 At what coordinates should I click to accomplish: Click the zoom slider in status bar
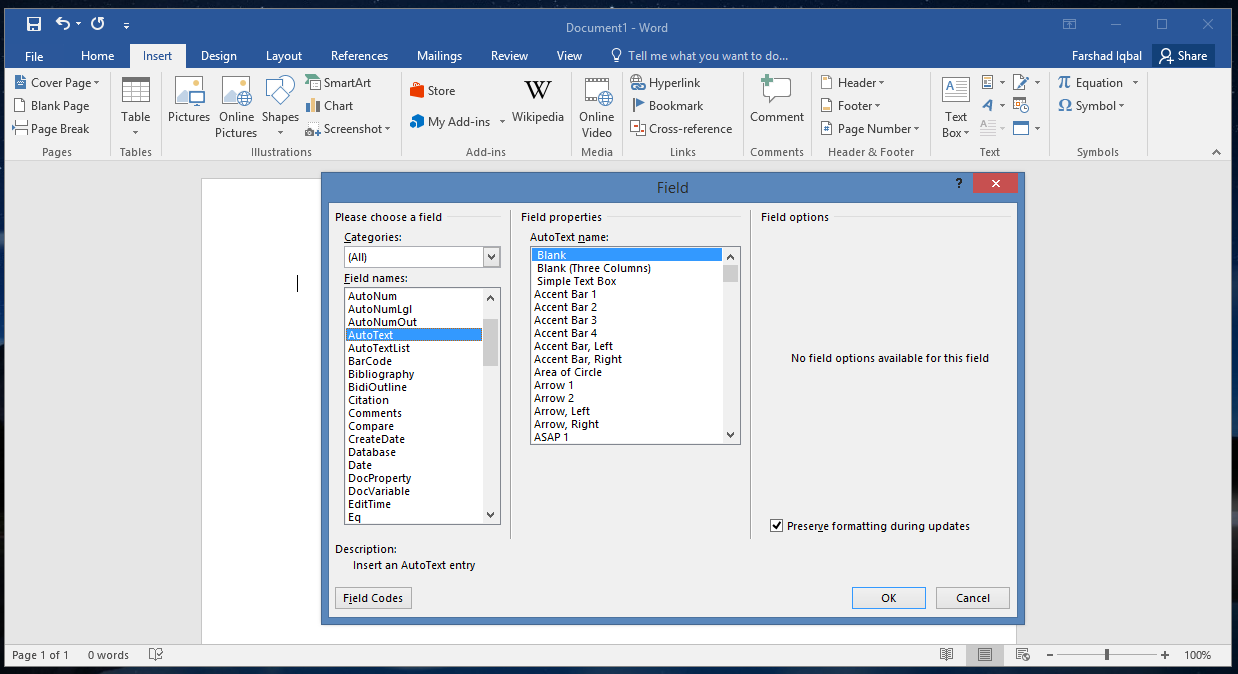pos(1106,655)
